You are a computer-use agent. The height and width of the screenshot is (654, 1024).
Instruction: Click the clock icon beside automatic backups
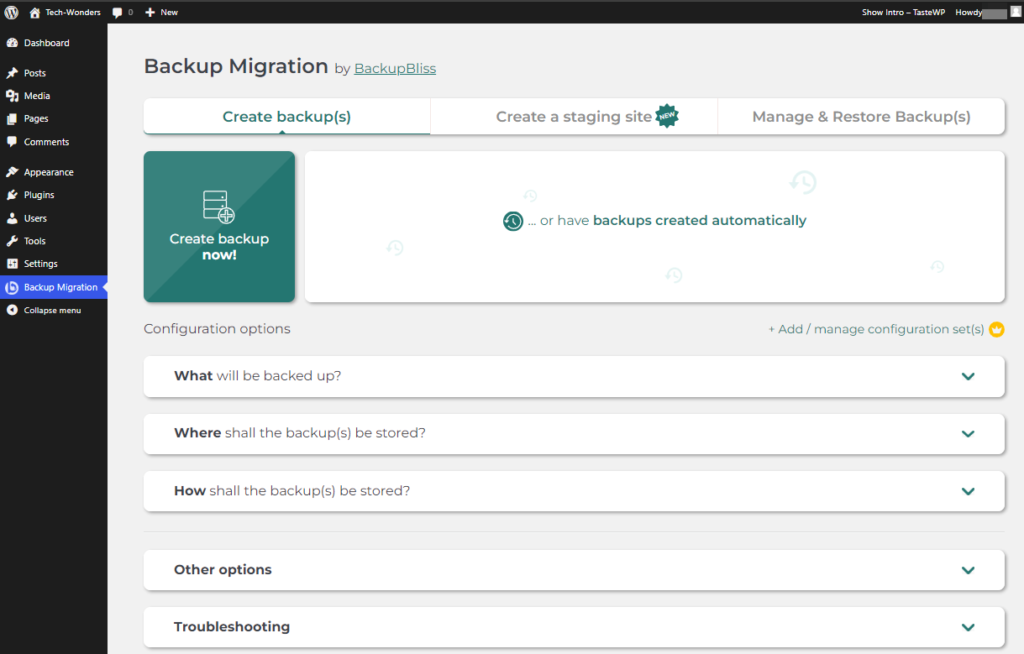pyautogui.click(x=513, y=221)
